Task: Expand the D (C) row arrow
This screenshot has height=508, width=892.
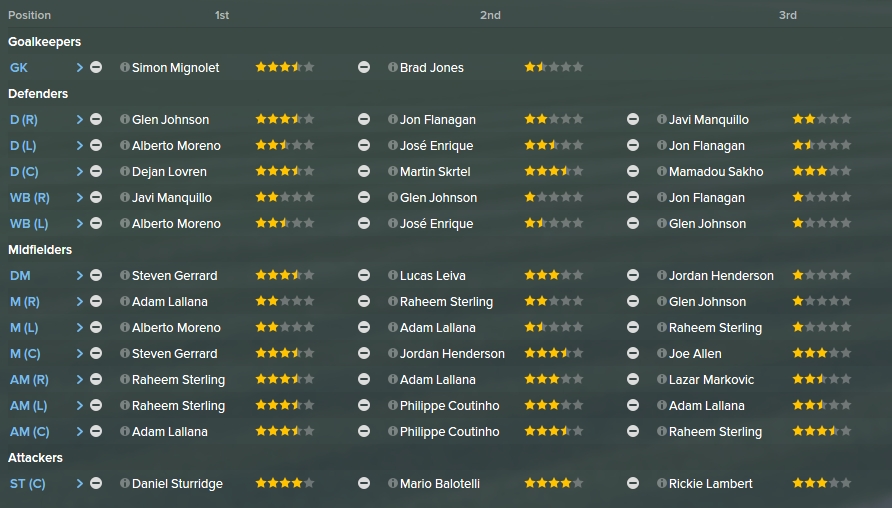Action: 80,172
